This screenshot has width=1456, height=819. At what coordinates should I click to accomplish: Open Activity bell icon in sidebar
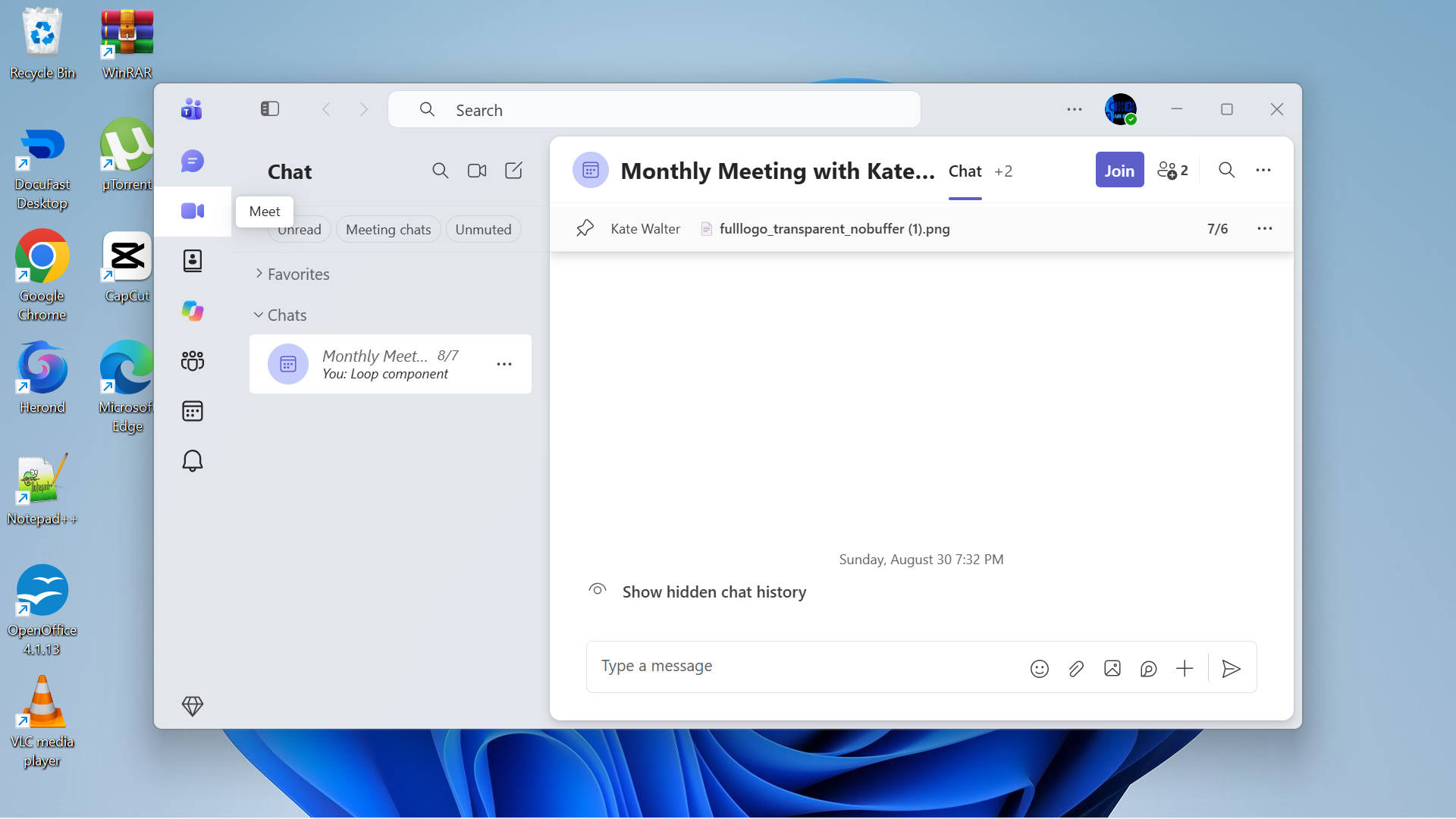coord(193,461)
